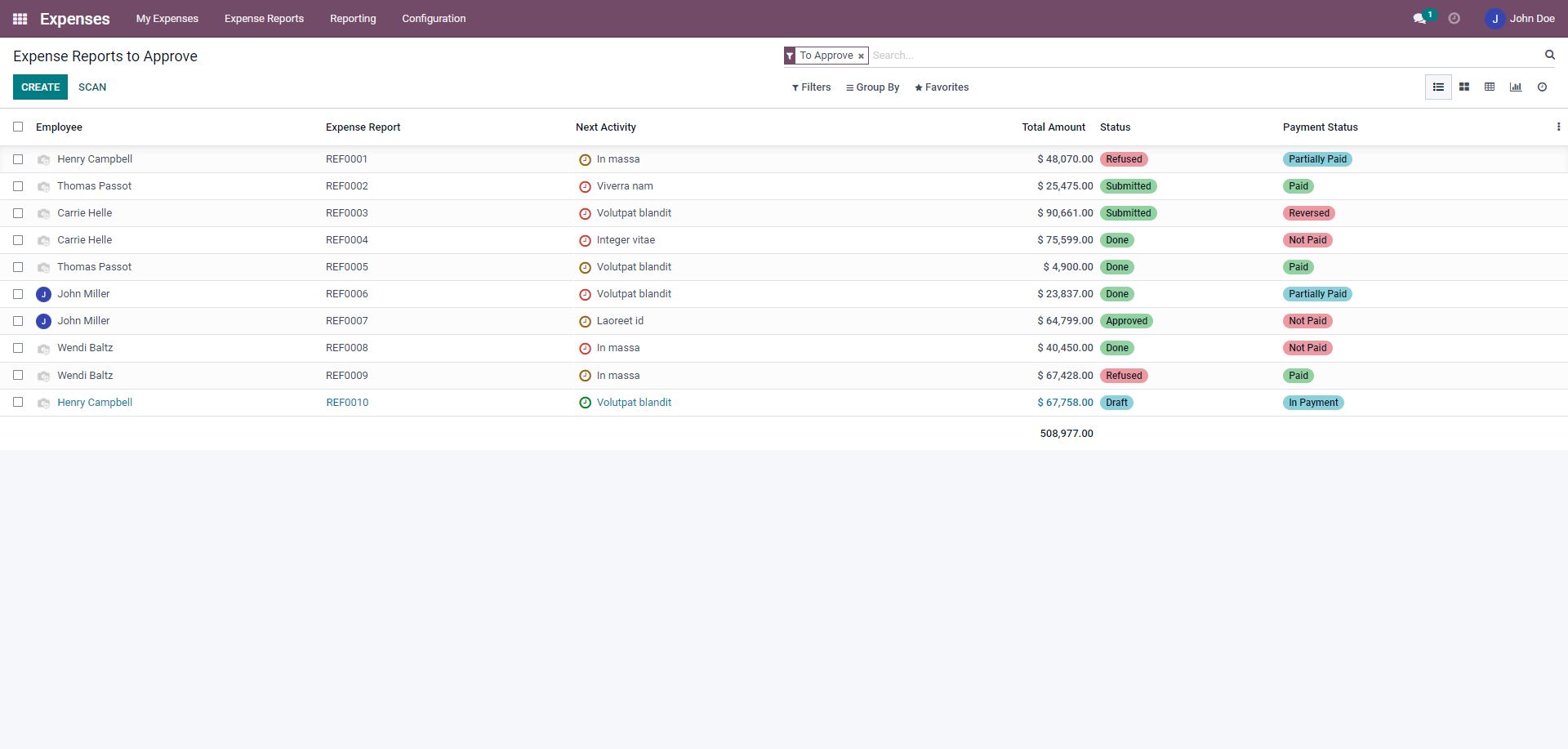Image resolution: width=1568 pixels, height=749 pixels.
Task: Tick checkbox for REF0007 John Miller
Action: pos(18,321)
